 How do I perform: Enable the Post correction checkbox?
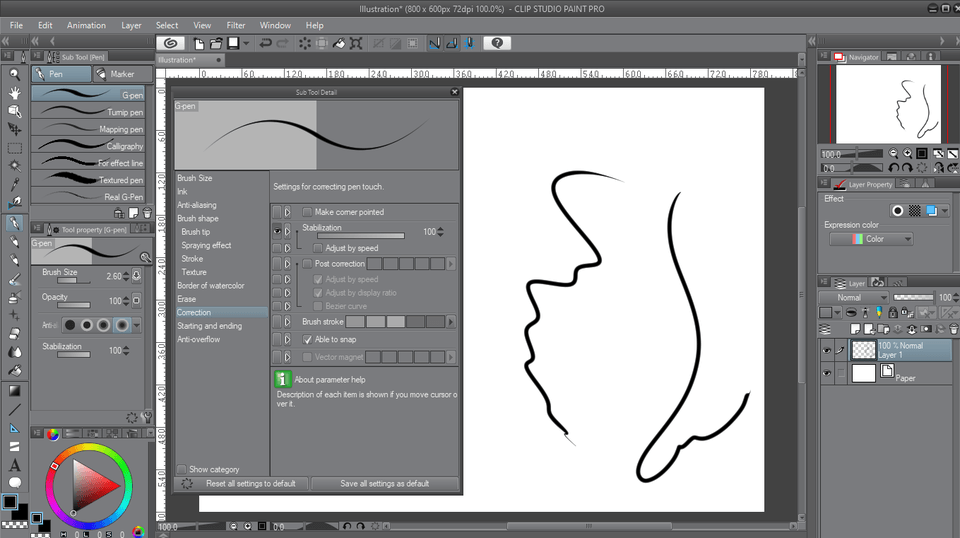[x=307, y=264]
